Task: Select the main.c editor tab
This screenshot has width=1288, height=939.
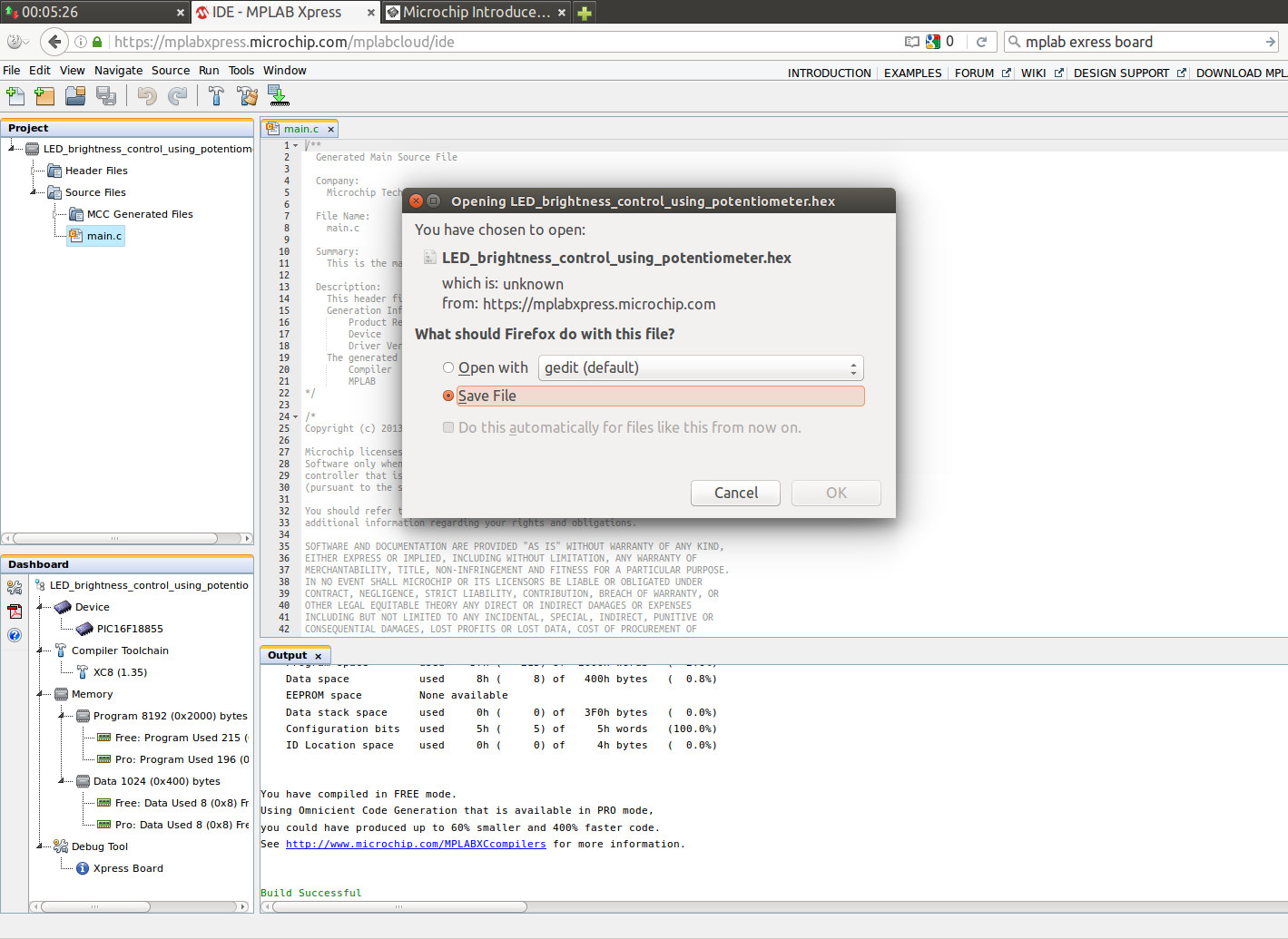Action: tap(300, 129)
